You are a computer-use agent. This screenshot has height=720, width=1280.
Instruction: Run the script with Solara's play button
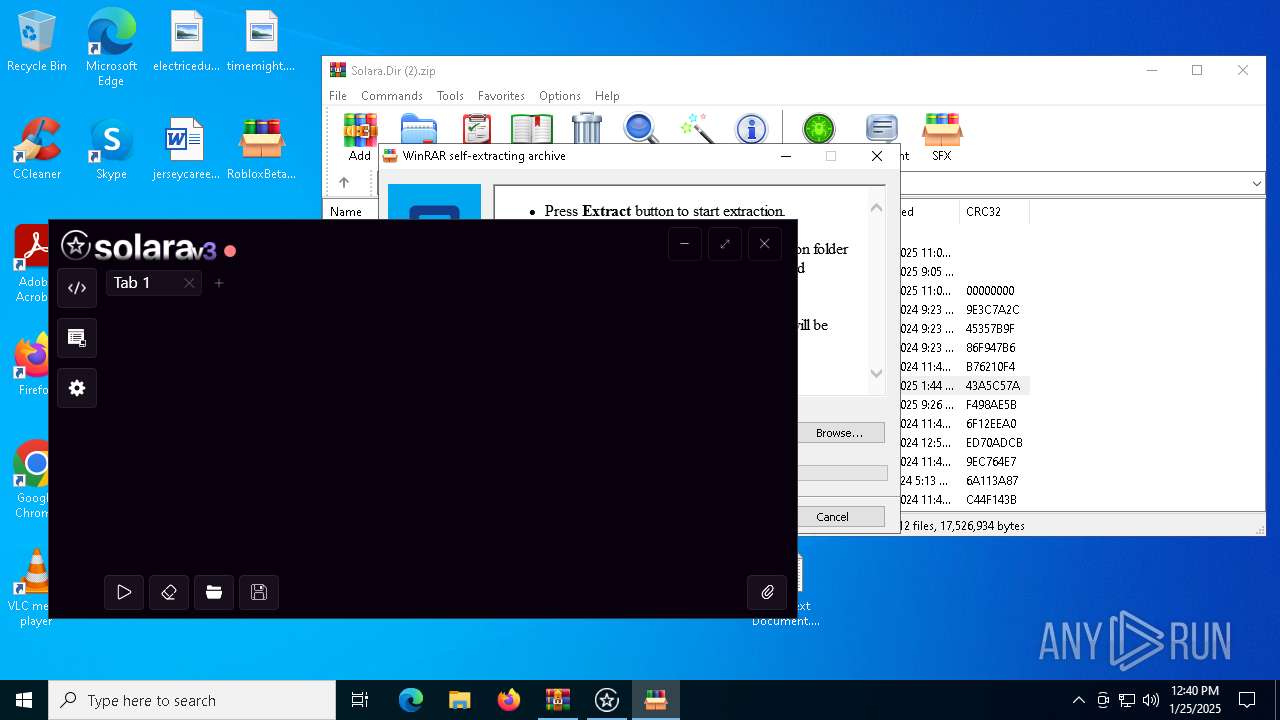point(124,592)
